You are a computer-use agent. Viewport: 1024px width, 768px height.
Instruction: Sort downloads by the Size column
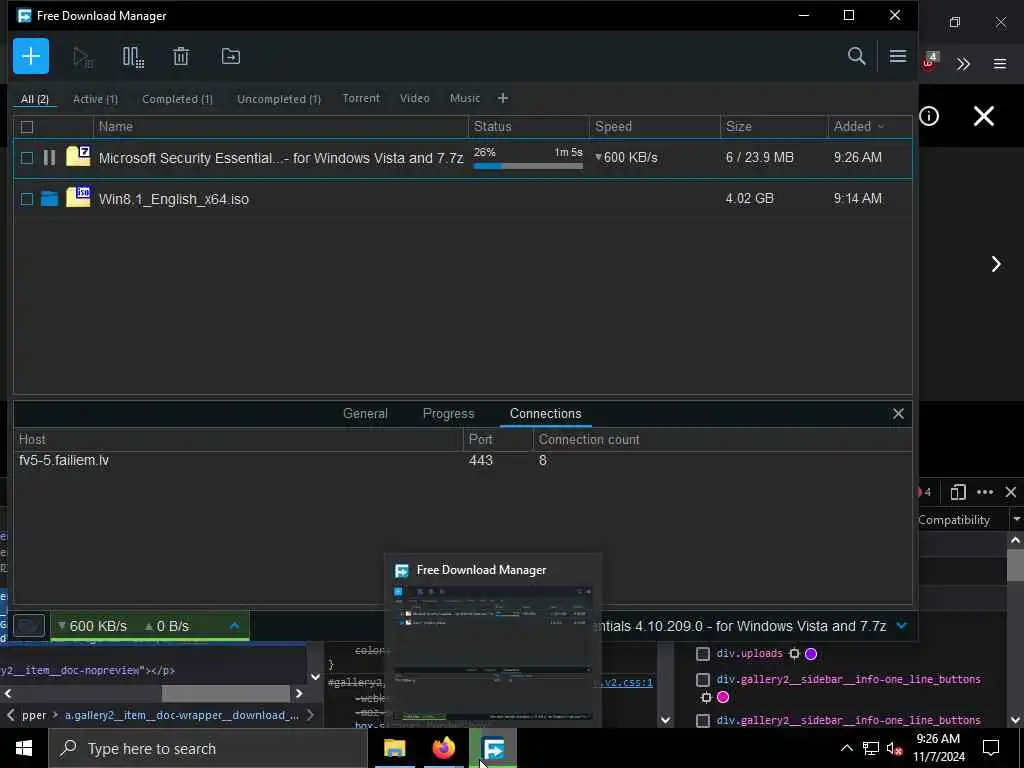[x=774, y=126]
